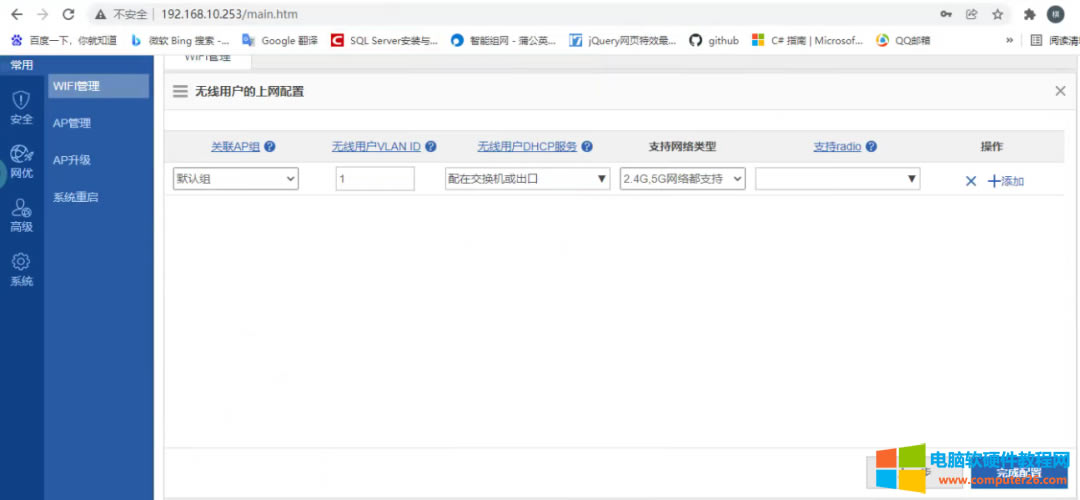This screenshot has width=1080, height=500.
Task: Open the empty 支持radio dropdown
Action: click(838, 179)
